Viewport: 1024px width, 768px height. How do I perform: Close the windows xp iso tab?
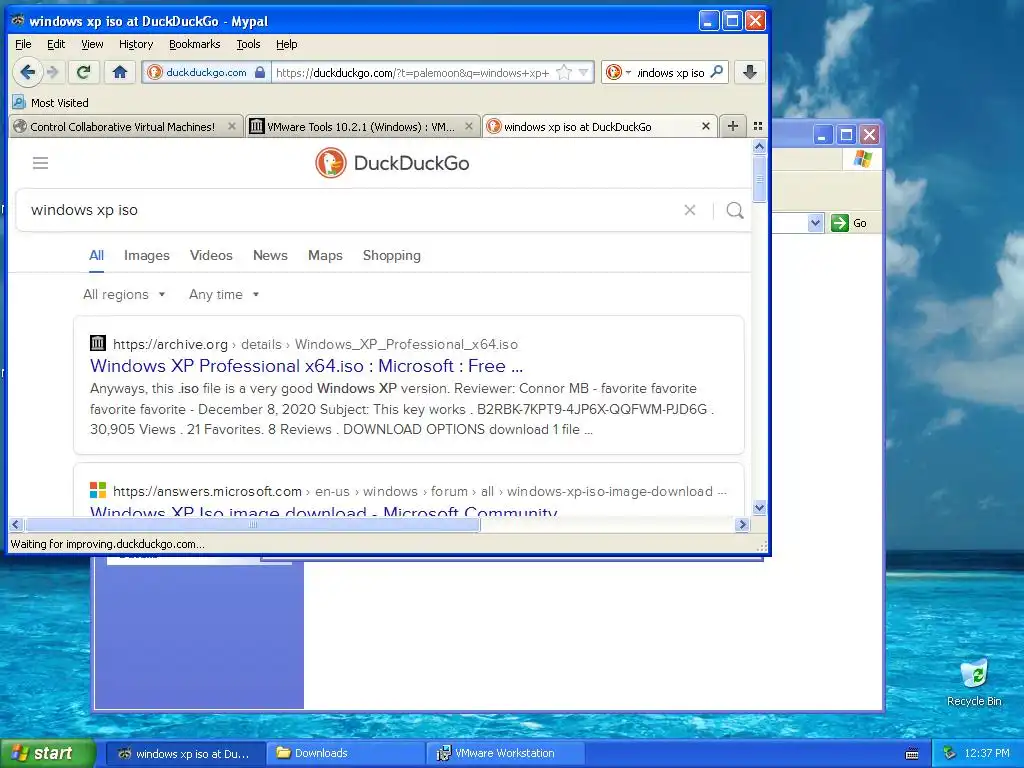click(x=705, y=126)
